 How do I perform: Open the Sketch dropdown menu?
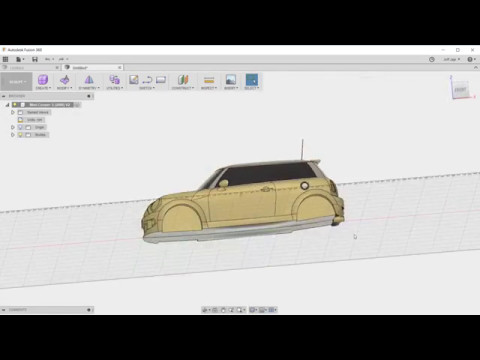point(147,88)
